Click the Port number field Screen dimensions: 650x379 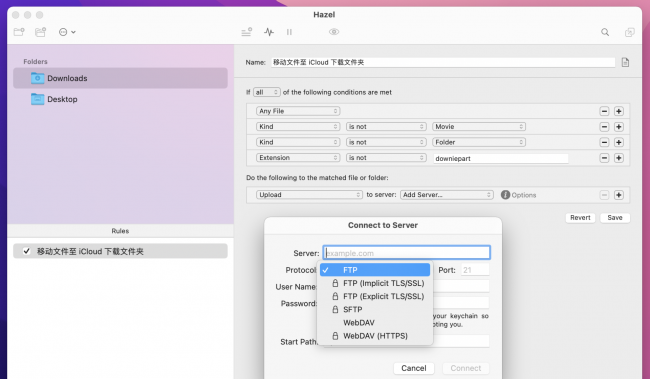475,270
